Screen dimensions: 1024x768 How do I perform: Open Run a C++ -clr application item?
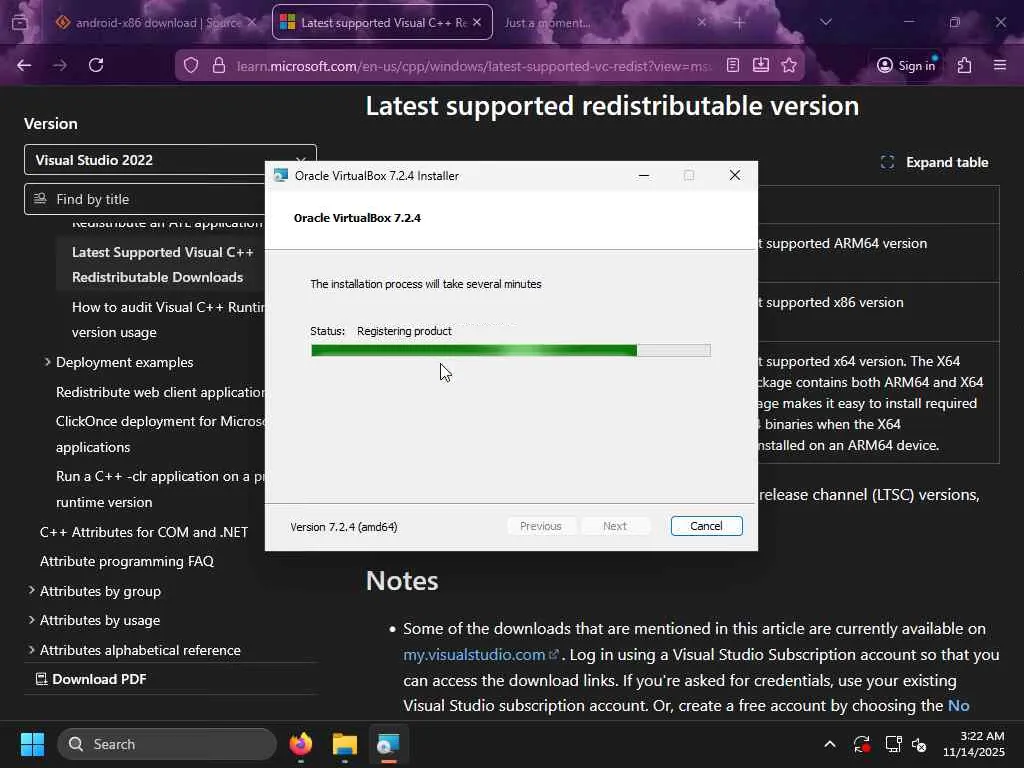tap(160, 489)
